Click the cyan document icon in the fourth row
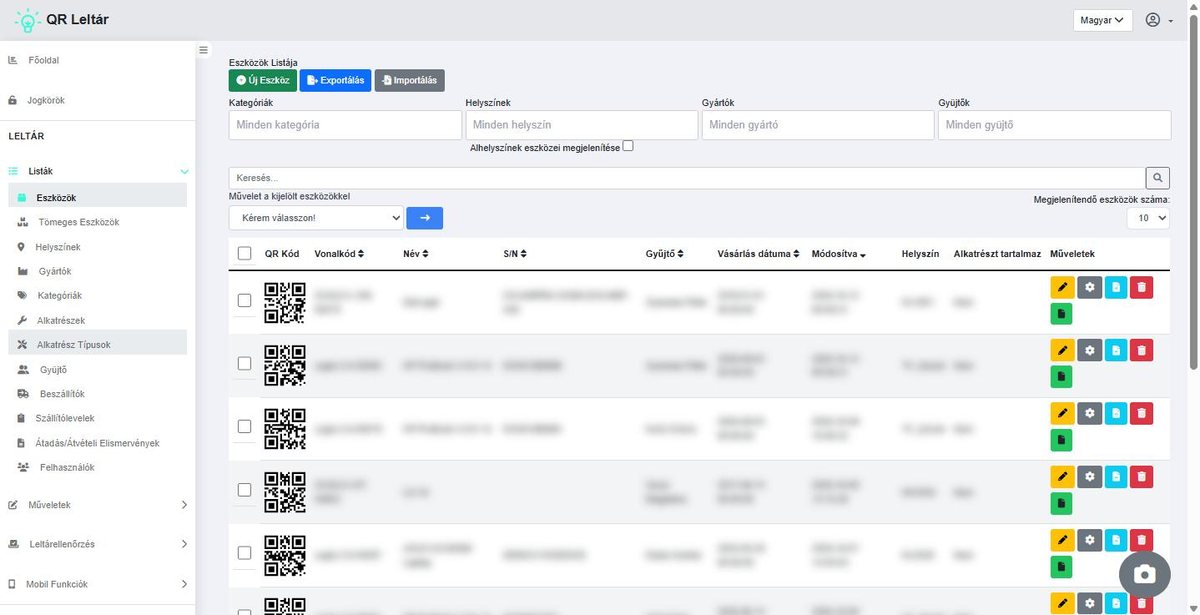The image size is (1200, 615). point(1115,477)
